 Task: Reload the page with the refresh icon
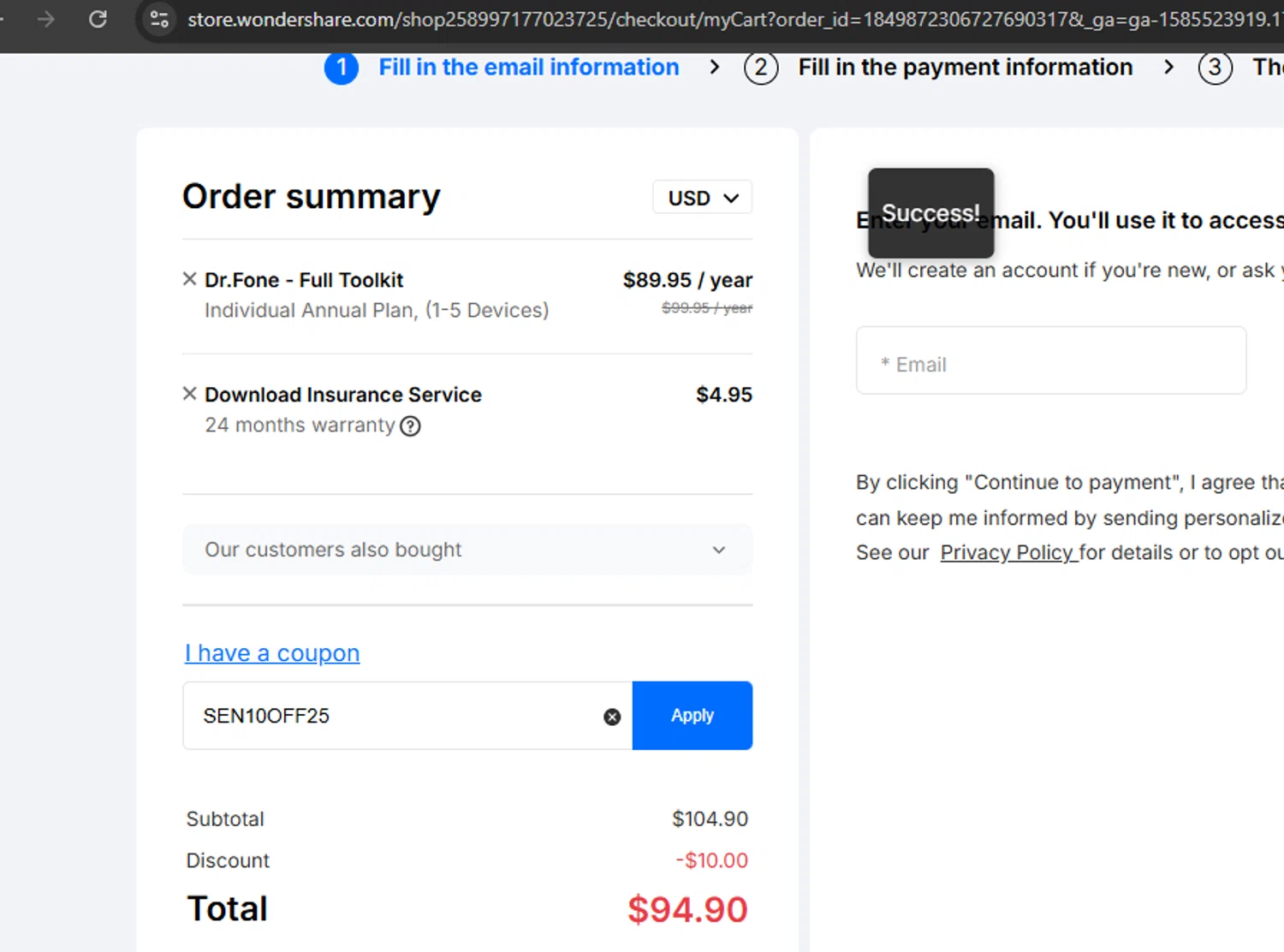tap(98, 19)
